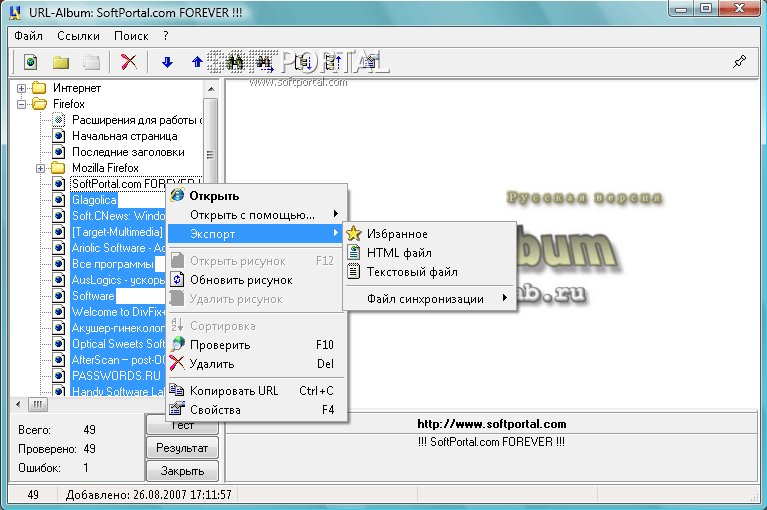Screen dimensions: 767x510
Task: Expand the Mozilla Firefox subfolder
Action: tap(41, 168)
